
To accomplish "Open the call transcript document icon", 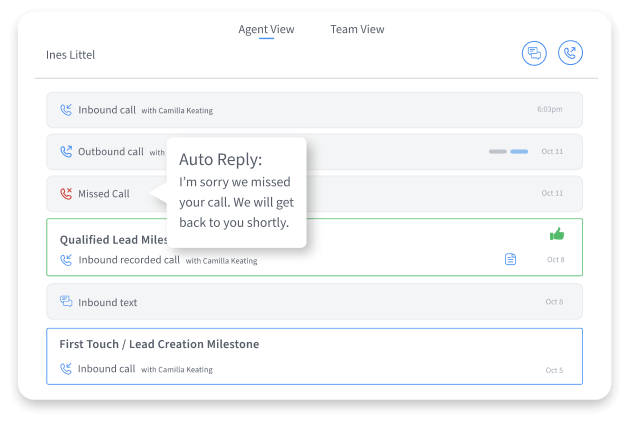I will point(510,259).
